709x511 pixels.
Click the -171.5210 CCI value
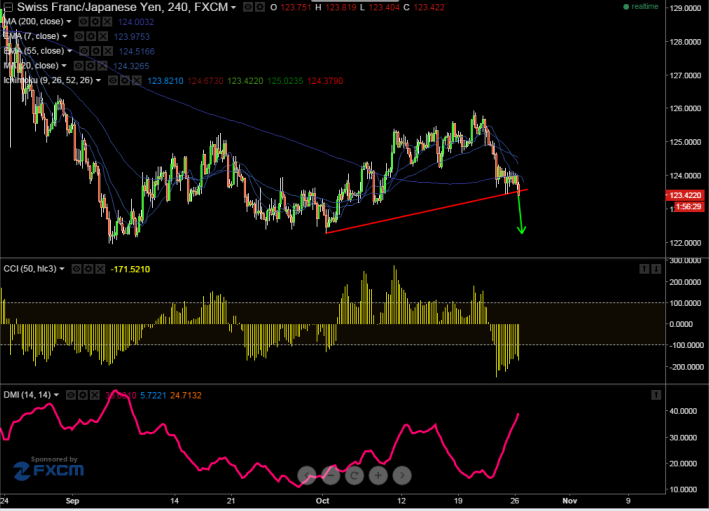[x=130, y=269]
